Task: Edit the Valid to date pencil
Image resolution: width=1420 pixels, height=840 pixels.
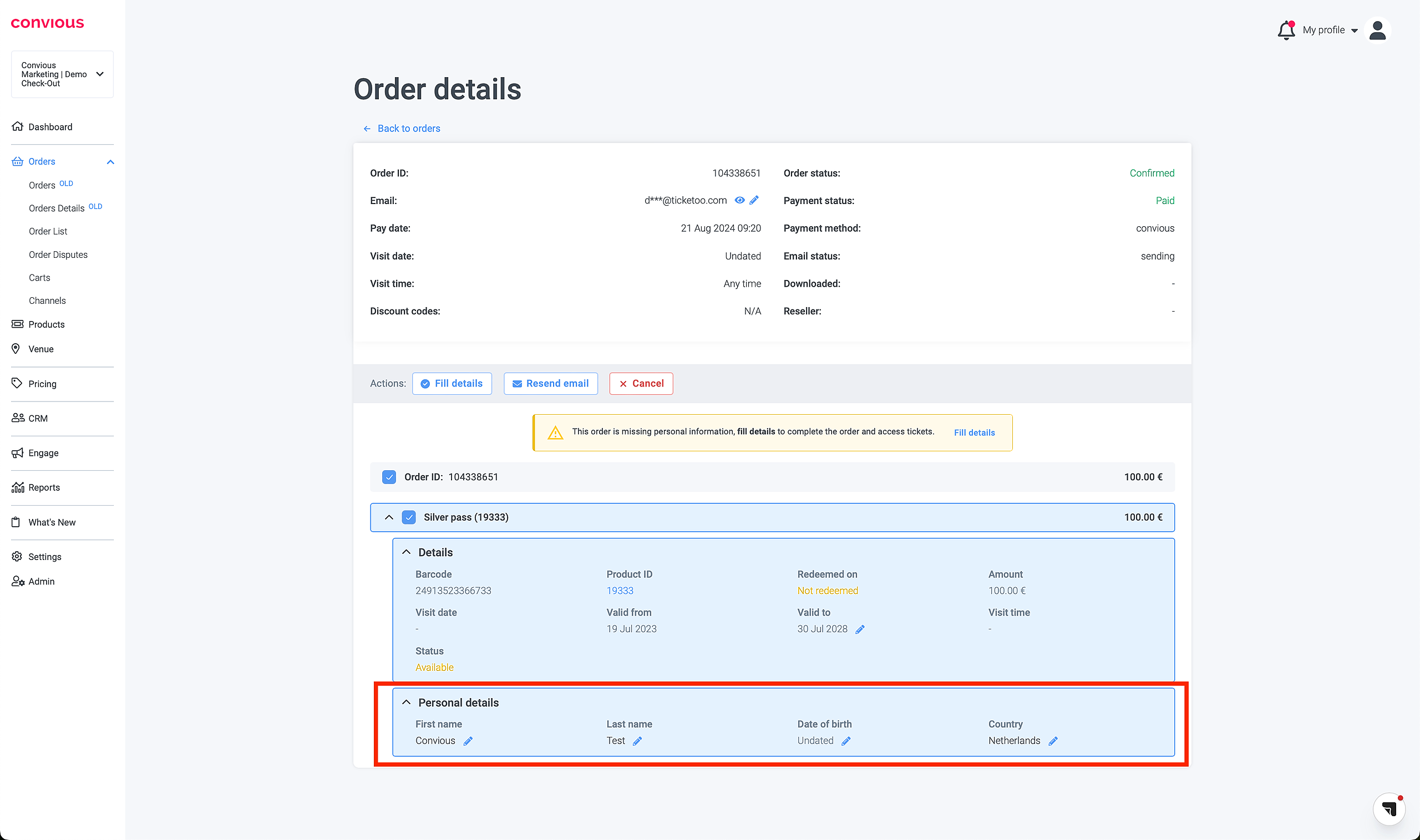Action: [x=859, y=629]
